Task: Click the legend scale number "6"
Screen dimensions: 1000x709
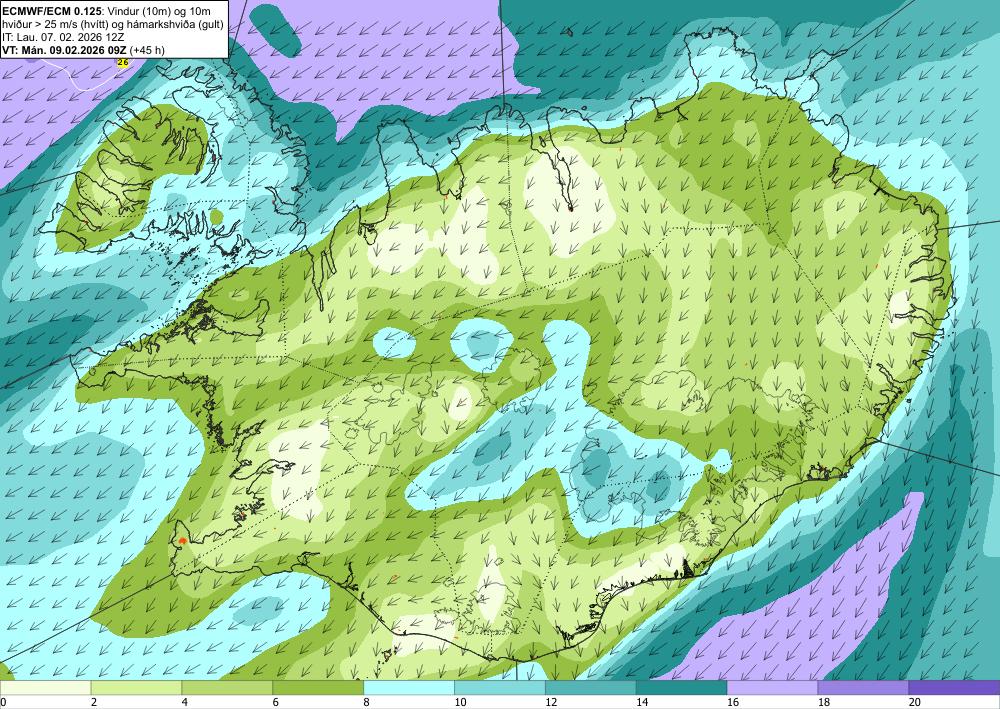Action: (276, 702)
